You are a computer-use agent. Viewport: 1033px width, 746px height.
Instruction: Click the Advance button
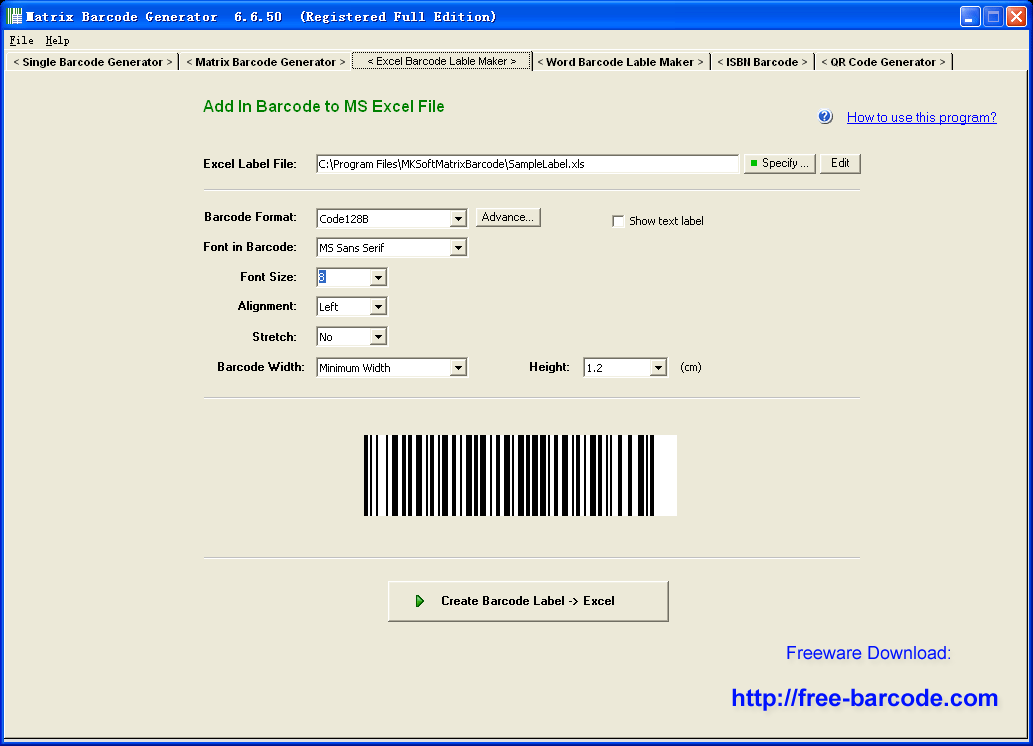508,217
